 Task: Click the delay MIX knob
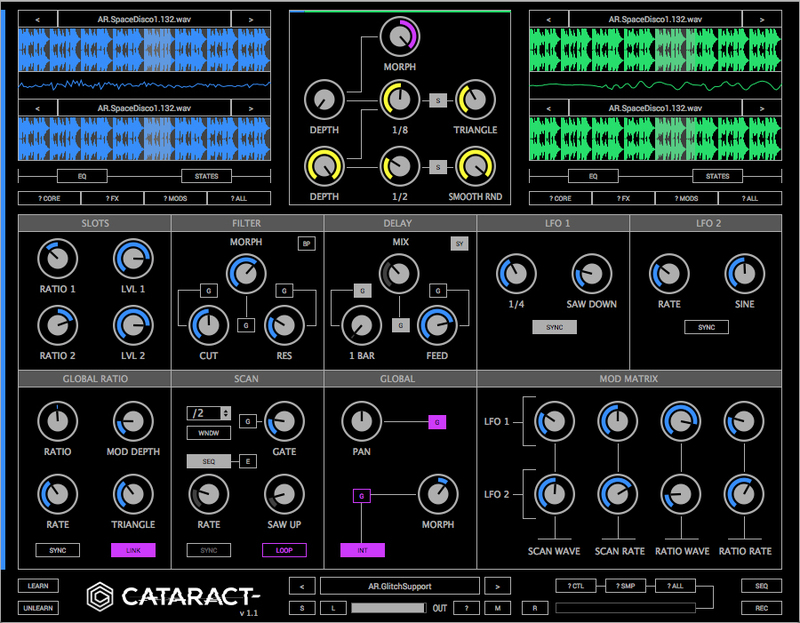click(x=399, y=274)
